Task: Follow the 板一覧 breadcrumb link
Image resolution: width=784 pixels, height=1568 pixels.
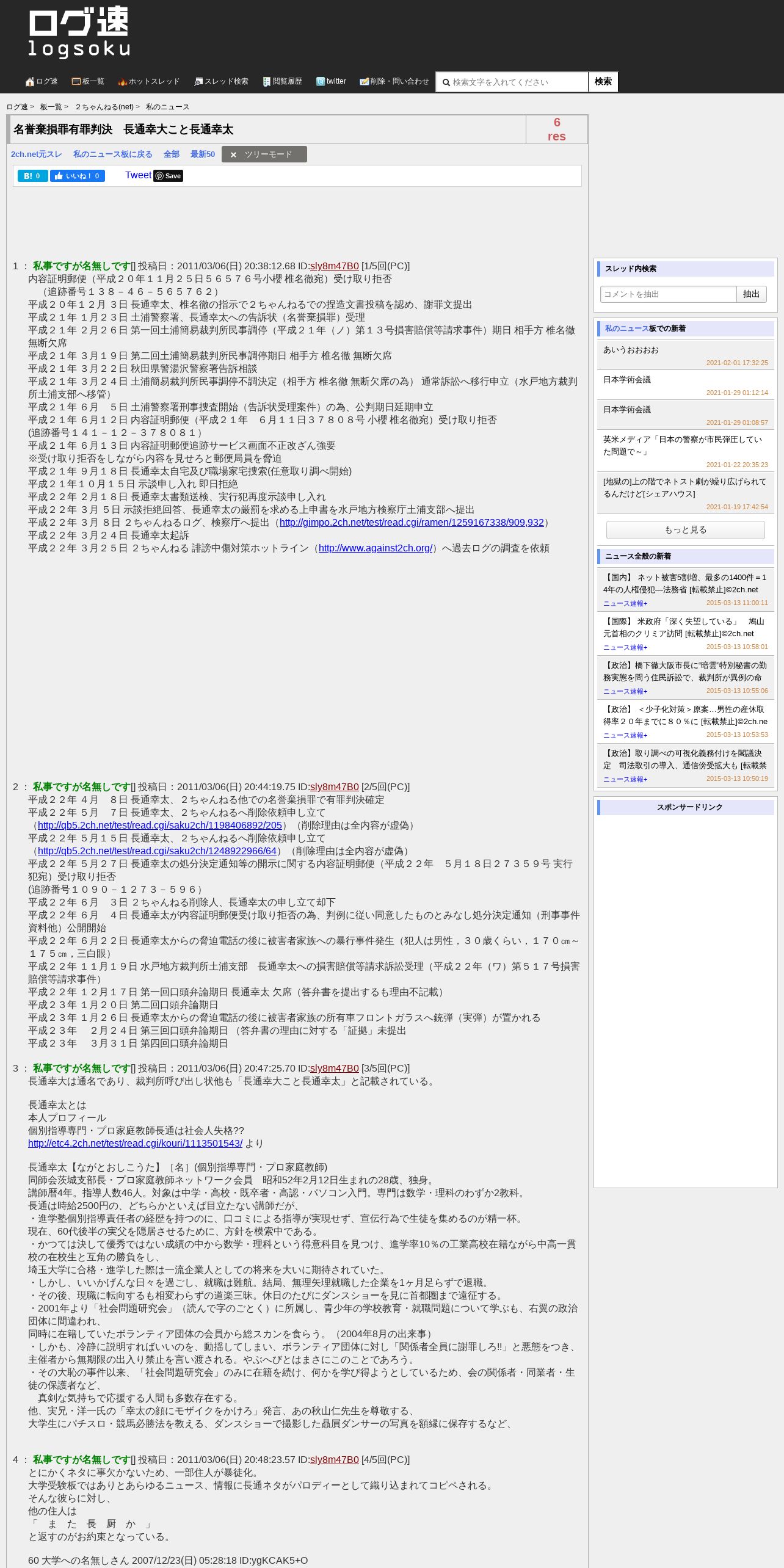Action: point(51,107)
